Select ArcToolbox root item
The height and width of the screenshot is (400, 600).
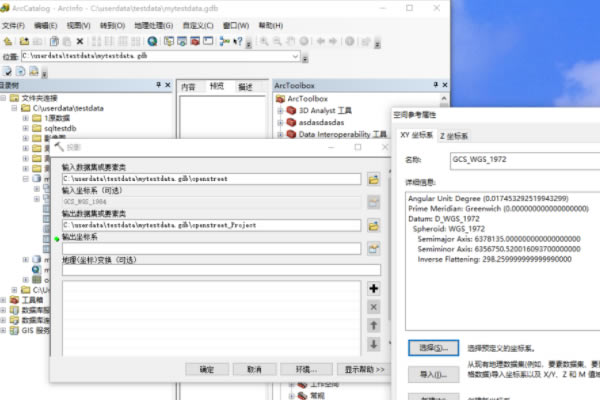point(307,99)
